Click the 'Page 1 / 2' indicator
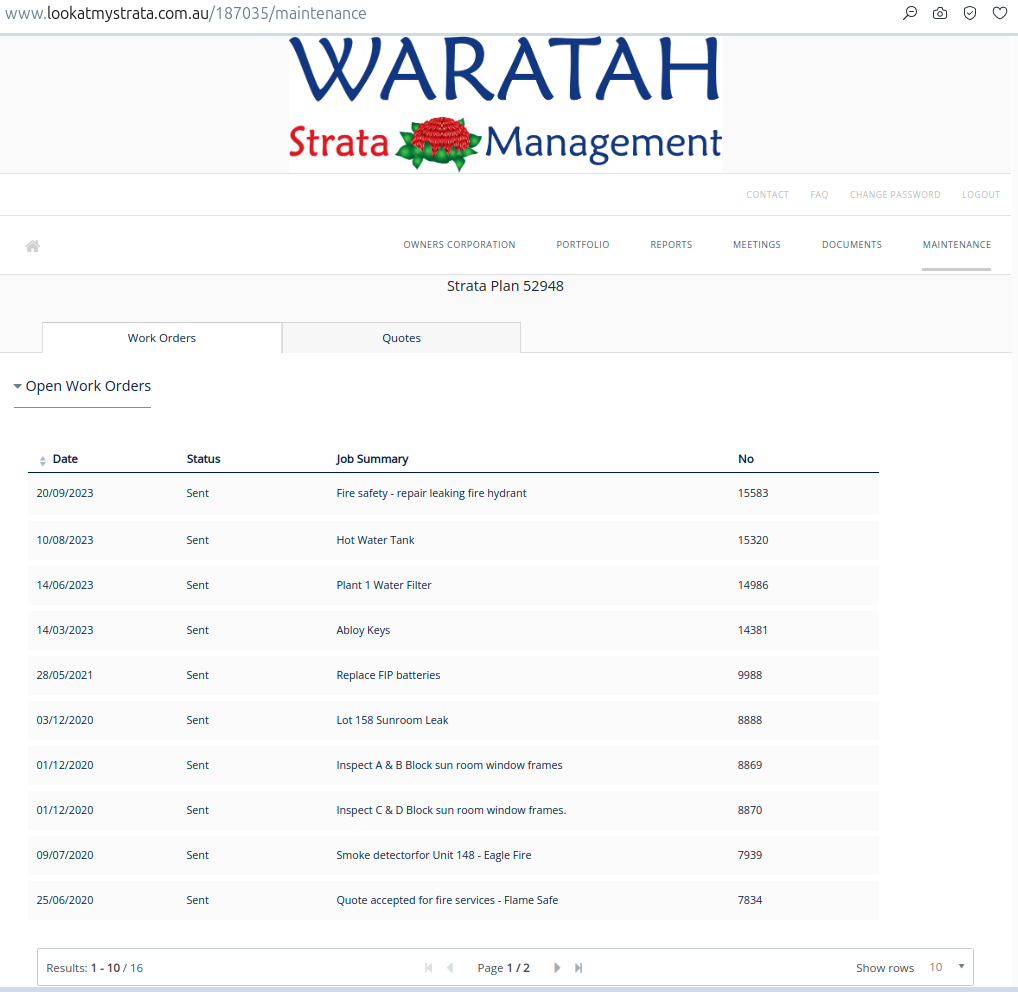 pyautogui.click(x=503, y=968)
